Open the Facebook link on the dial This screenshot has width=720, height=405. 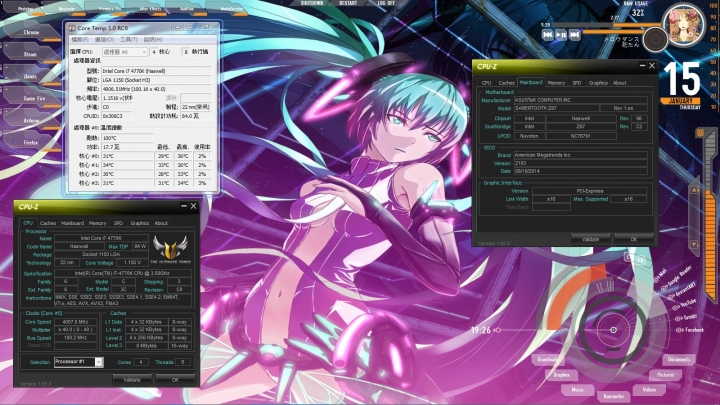coord(691,330)
